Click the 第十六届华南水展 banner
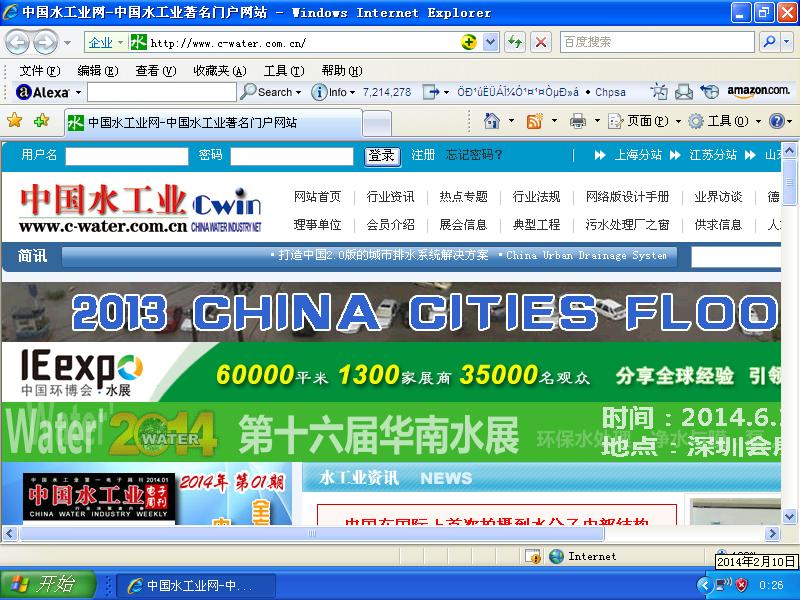 point(391,433)
